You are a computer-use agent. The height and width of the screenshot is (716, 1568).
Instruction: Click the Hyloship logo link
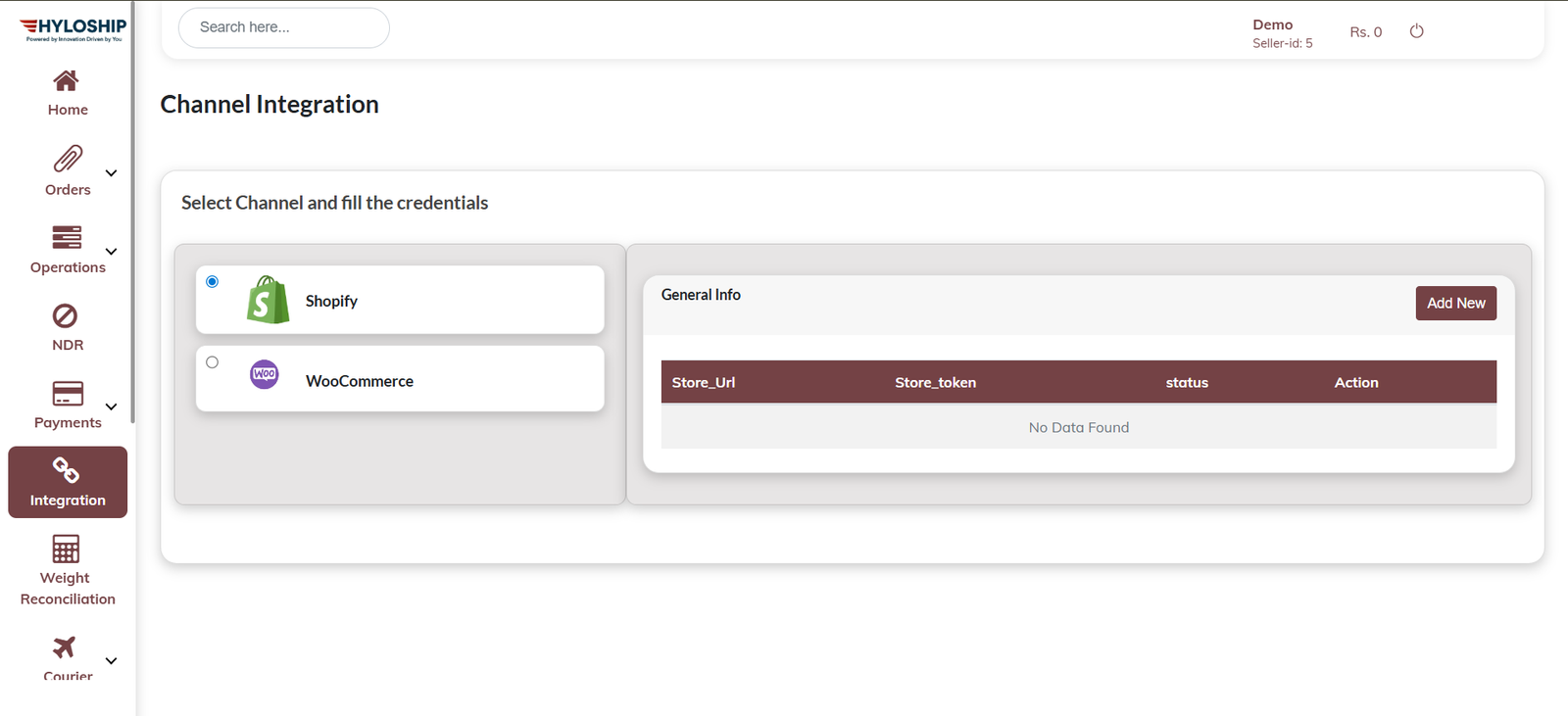pos(73,29)
